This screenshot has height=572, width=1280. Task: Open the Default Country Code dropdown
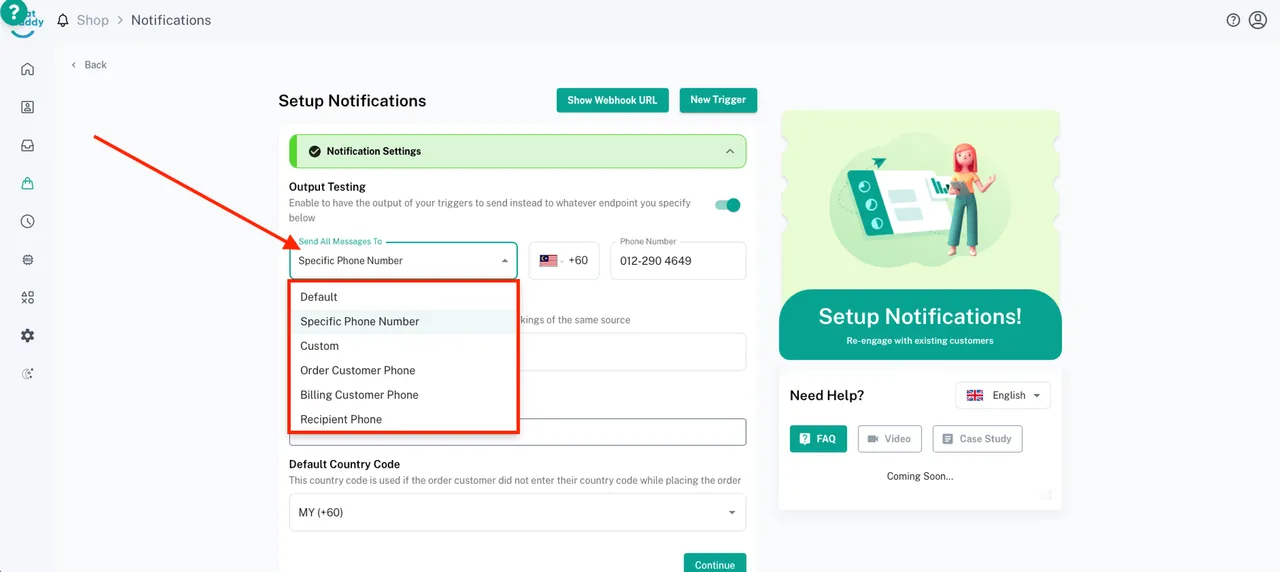point(517,513)
